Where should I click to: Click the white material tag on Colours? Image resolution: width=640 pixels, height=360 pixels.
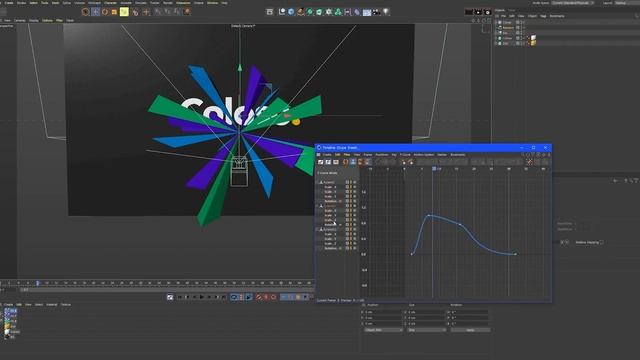pos(533,38)
